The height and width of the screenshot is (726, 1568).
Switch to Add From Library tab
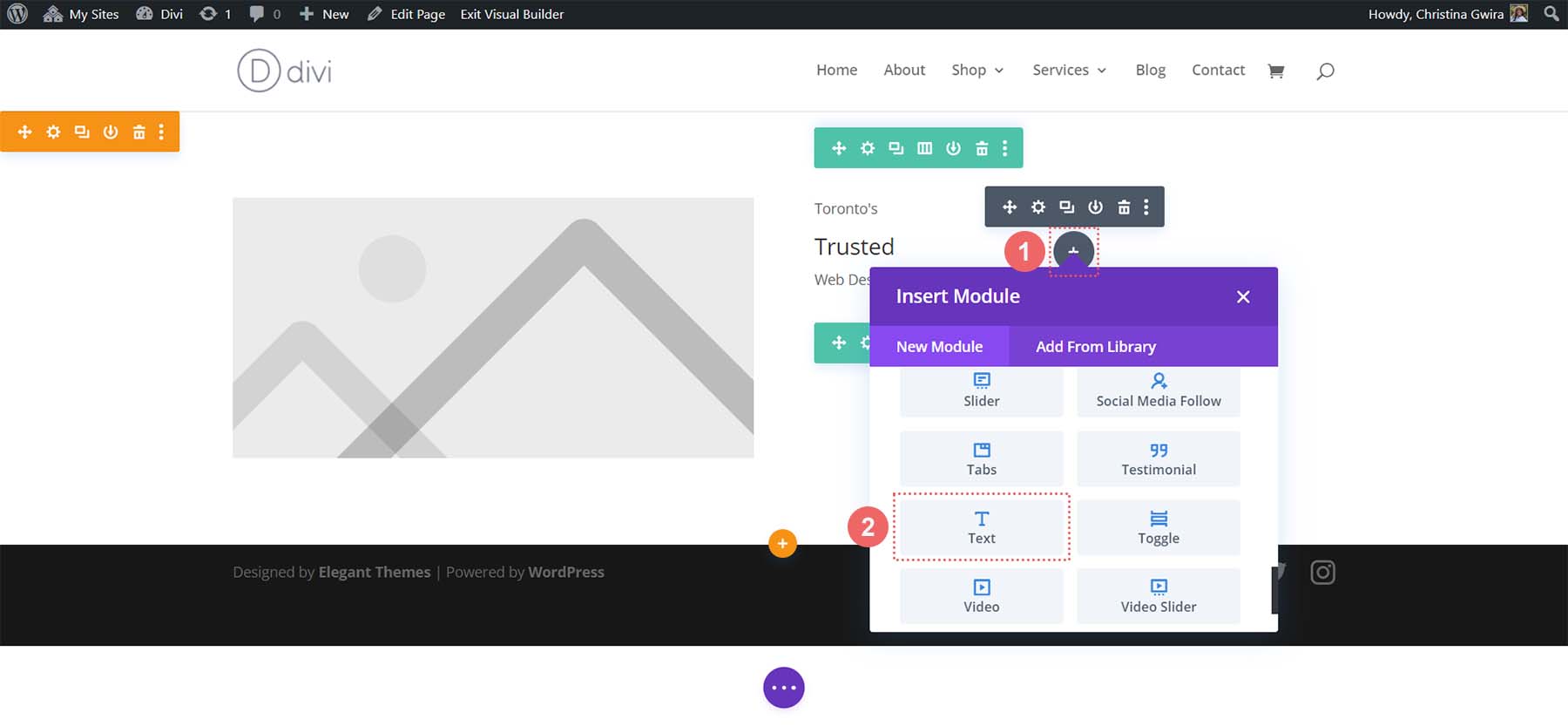pos(1095,346)
